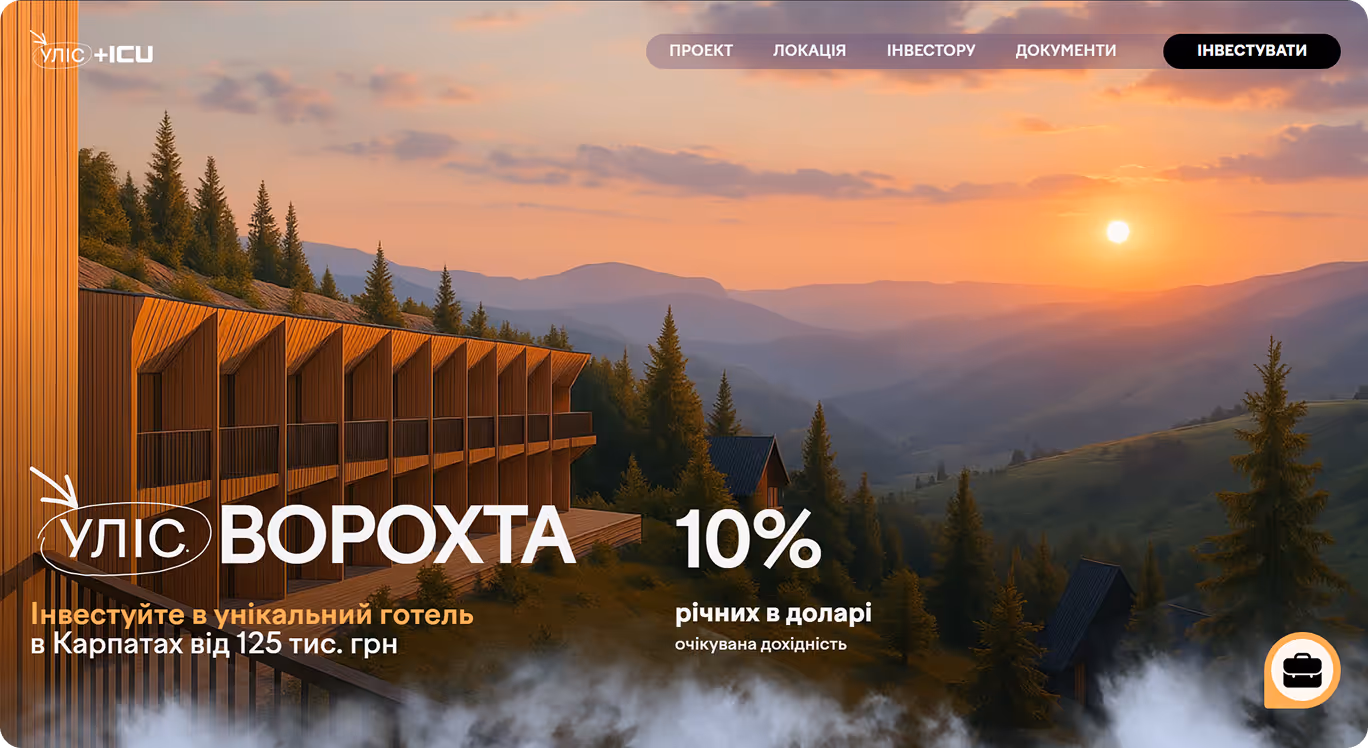Select the ІНВЕСТОРУ navigation item

[931, 51]
